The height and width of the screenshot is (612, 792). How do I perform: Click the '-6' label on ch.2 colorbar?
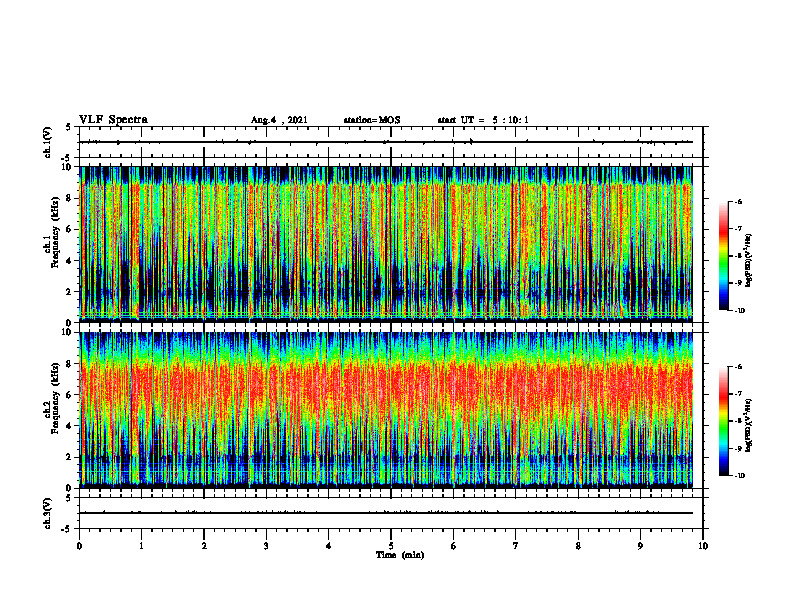[738, 367]
